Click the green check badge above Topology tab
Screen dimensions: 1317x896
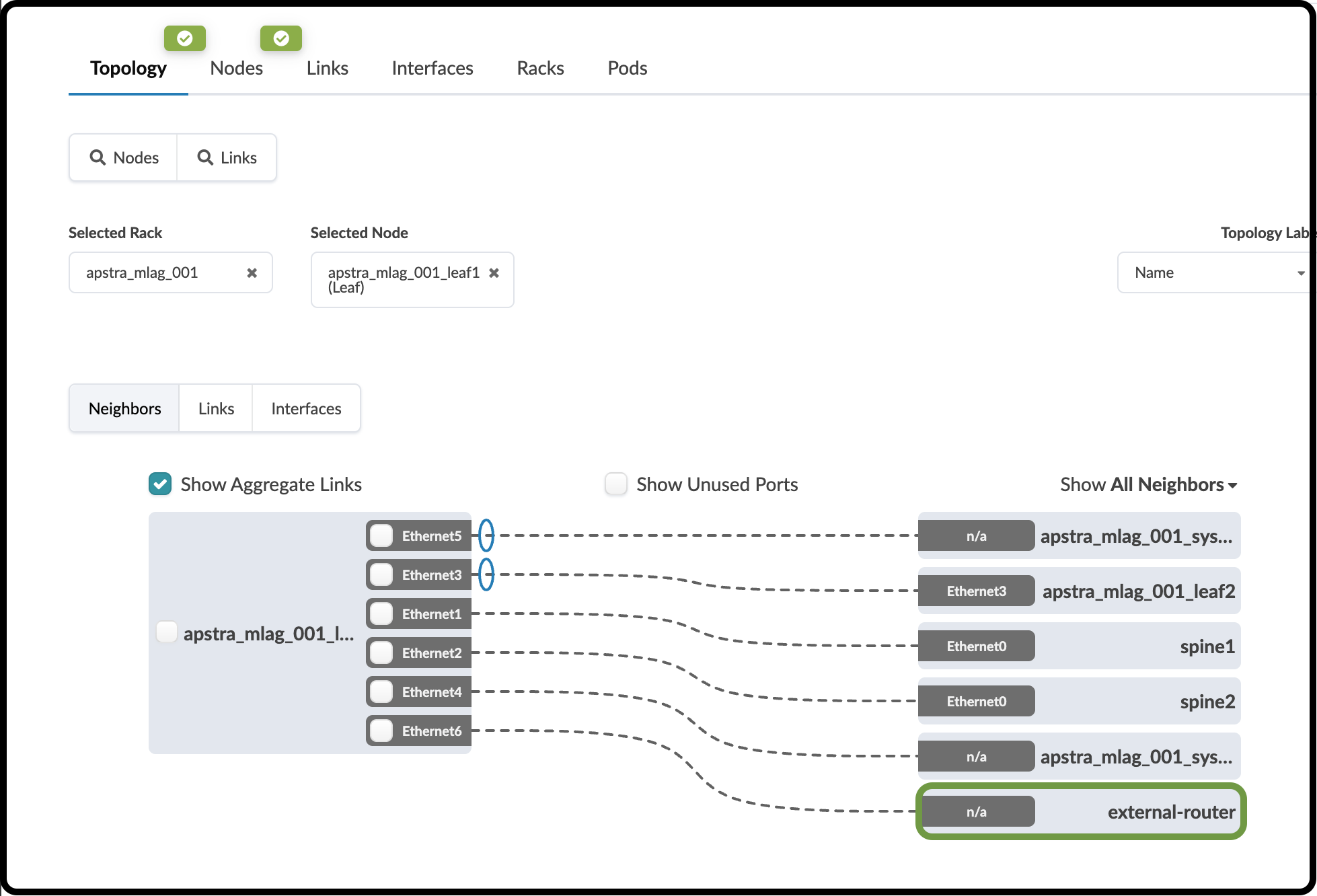[185, 39]
